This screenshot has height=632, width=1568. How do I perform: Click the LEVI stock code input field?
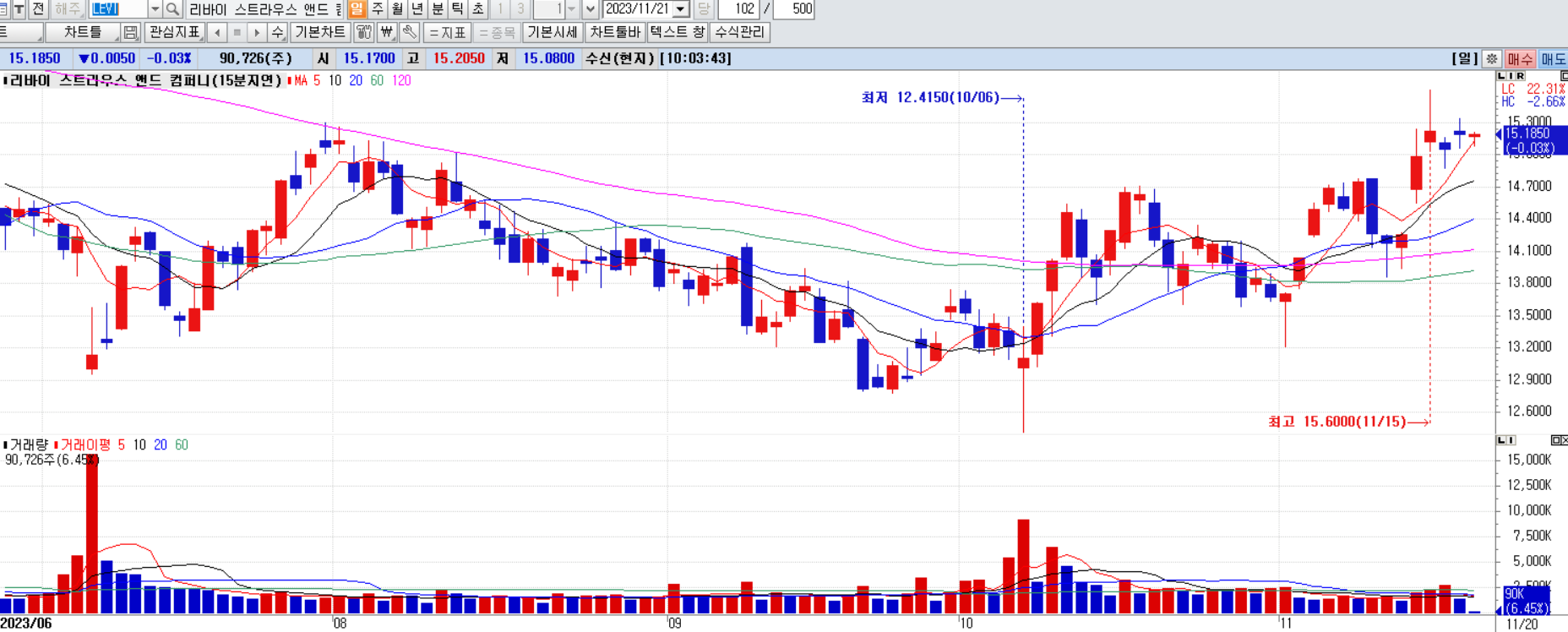tap(118, 9)
